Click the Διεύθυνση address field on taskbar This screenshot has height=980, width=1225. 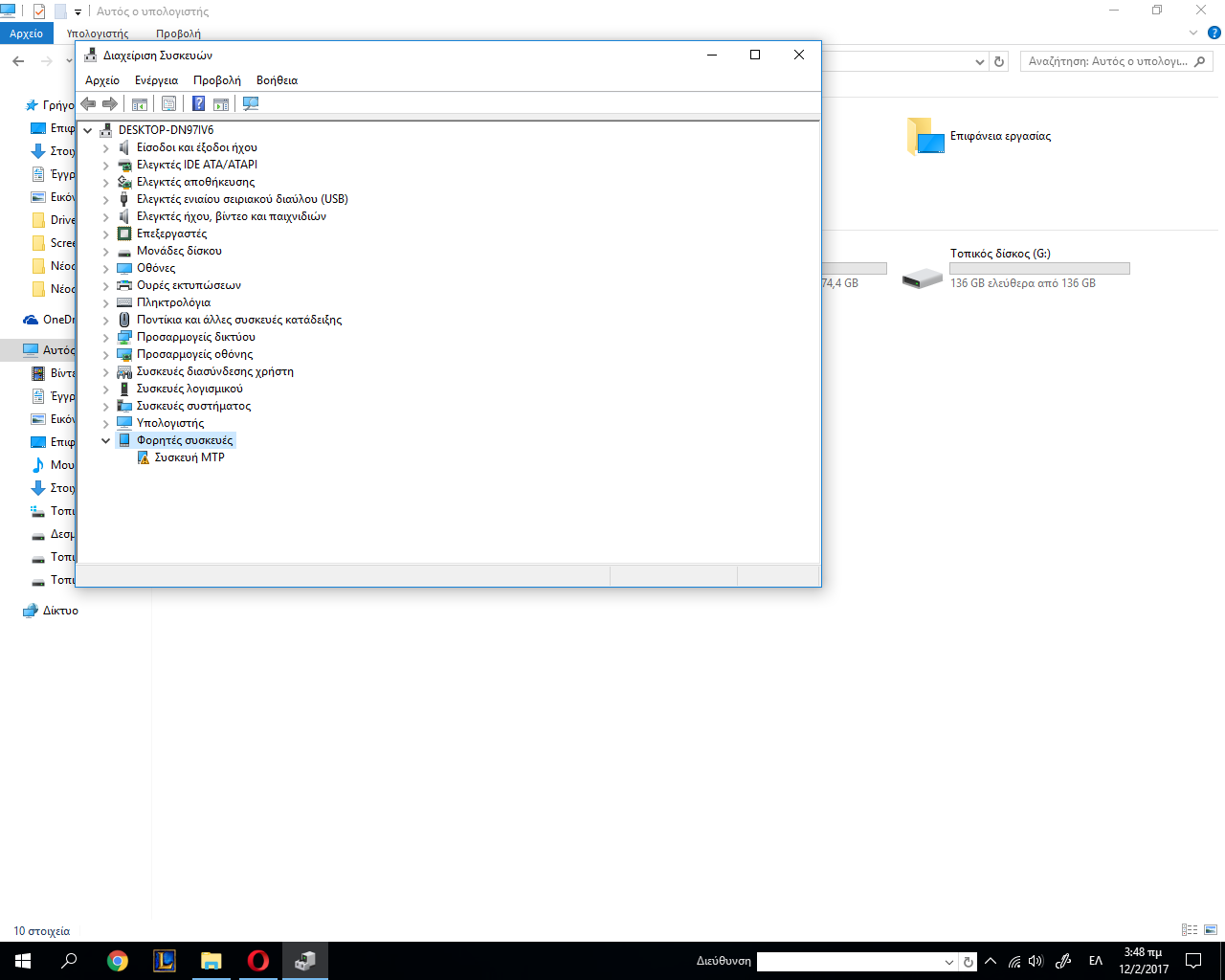(848, 962)
